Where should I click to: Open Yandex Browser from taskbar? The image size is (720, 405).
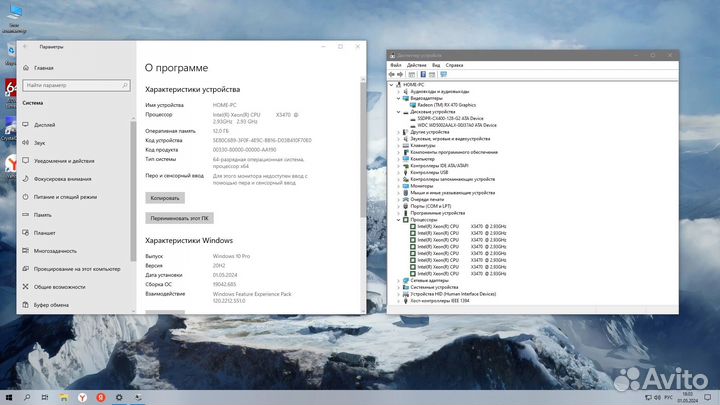pos(82,398)
